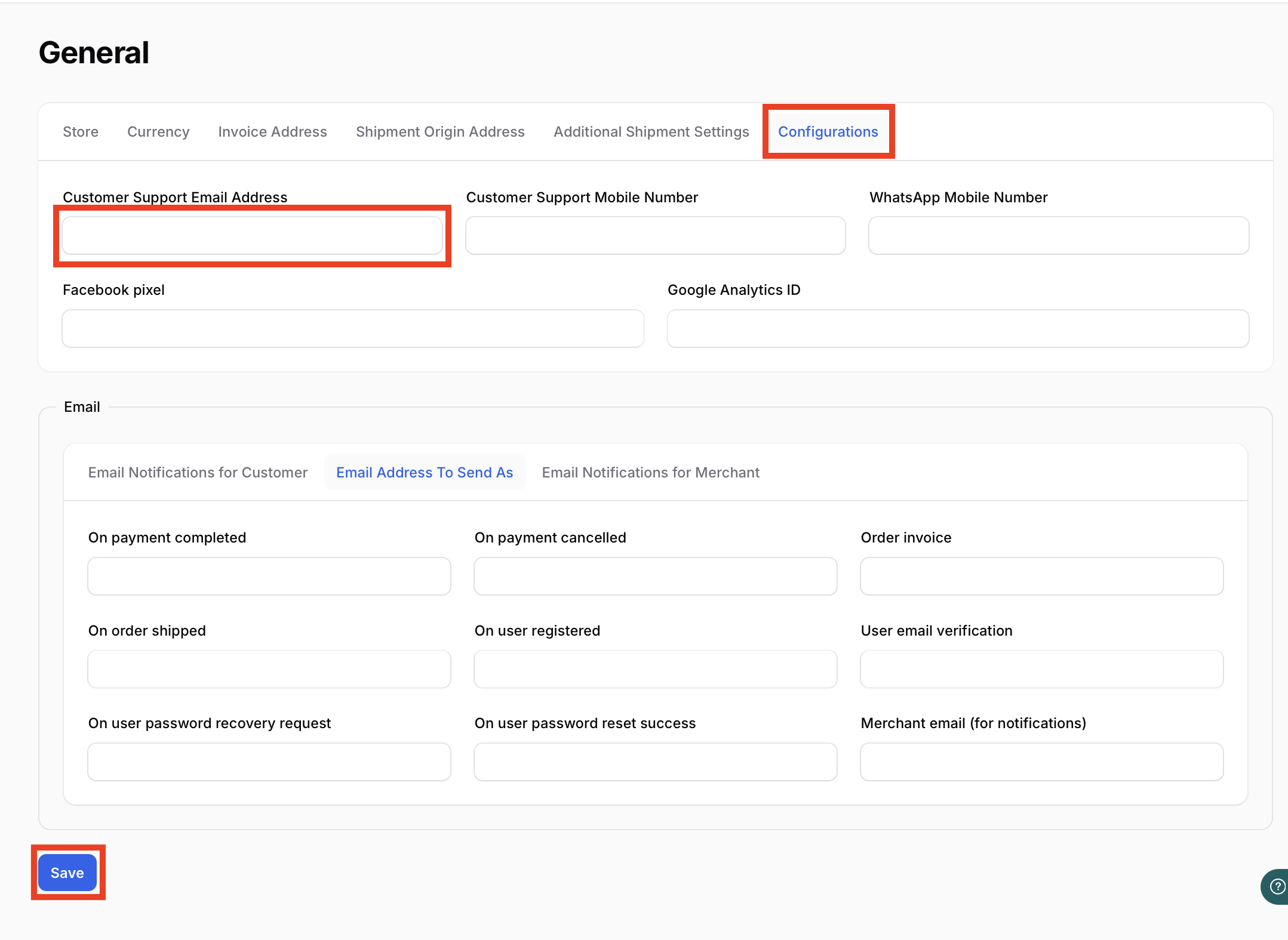Select the Email Address To Send As tab
Screen dimensions: 1288x940
[425, 473]
